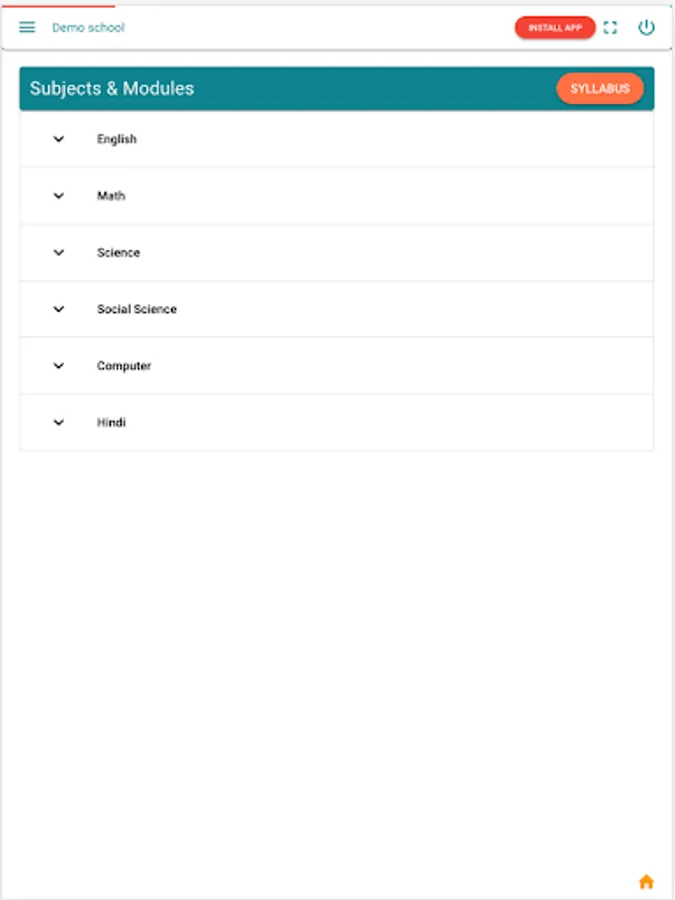Expand the Hindi subject chevron
Image resolution: width=675 pixels, height=900 pixels.
pos(59,423)
